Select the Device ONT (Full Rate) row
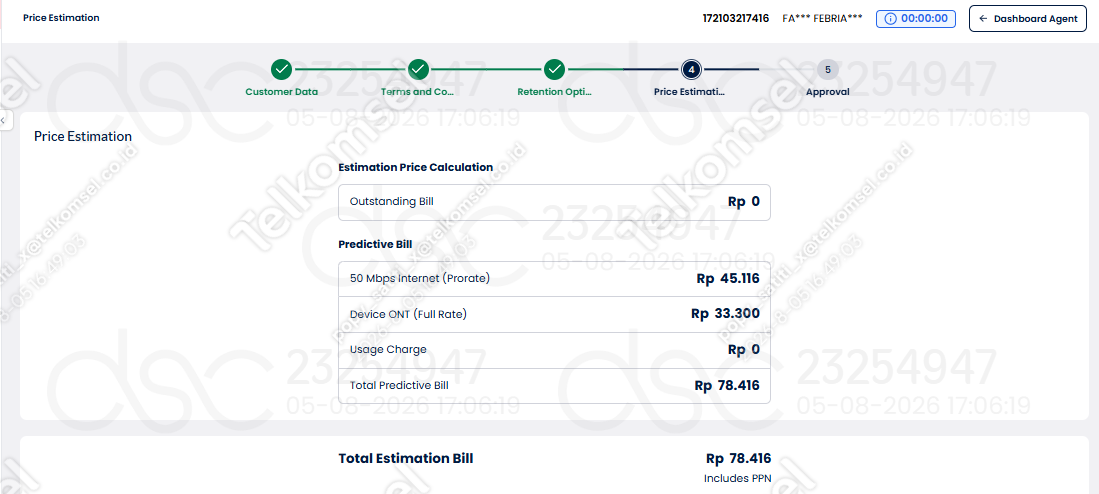The height and width of the screenshot is (494, 1099). tap(554, 314)
